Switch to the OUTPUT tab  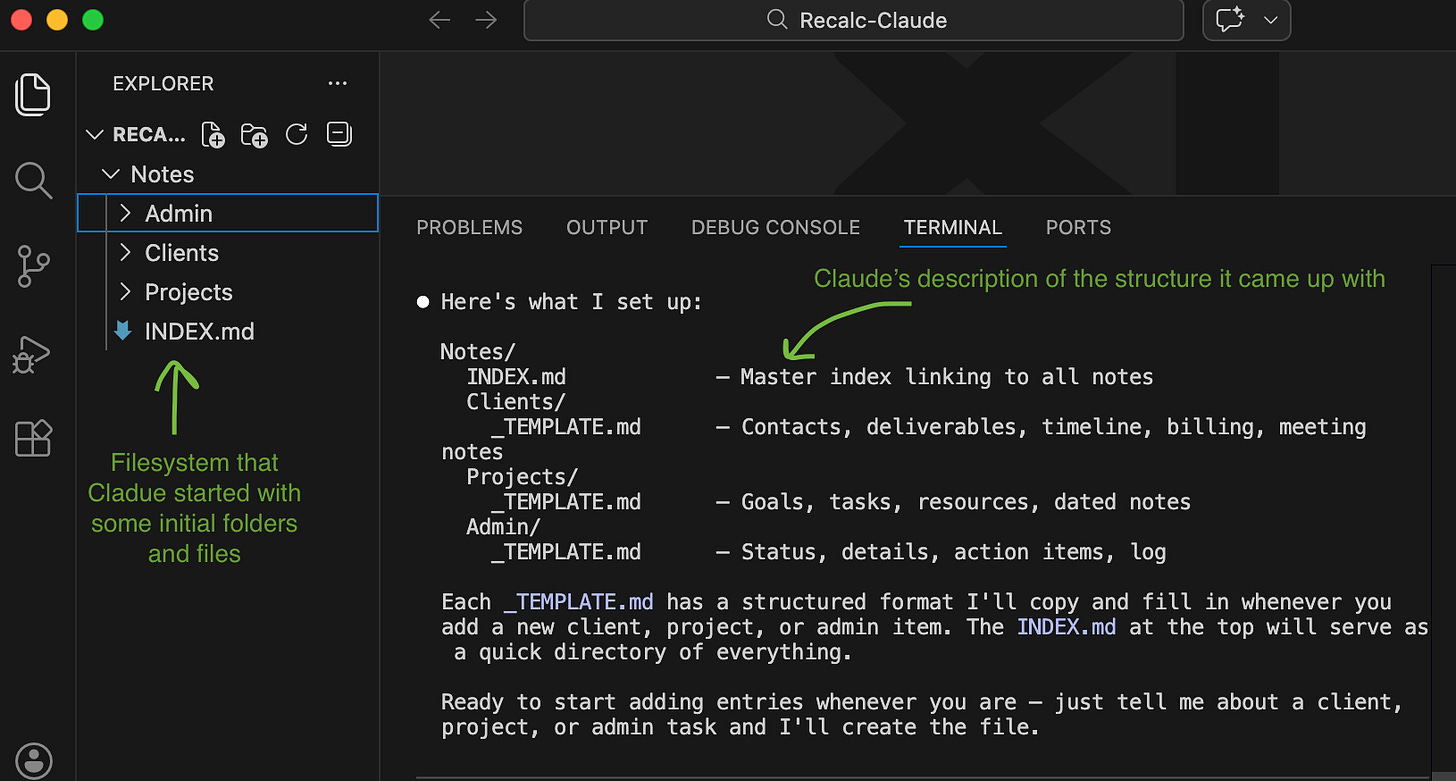pyautogui.click(x=607, y=228)
